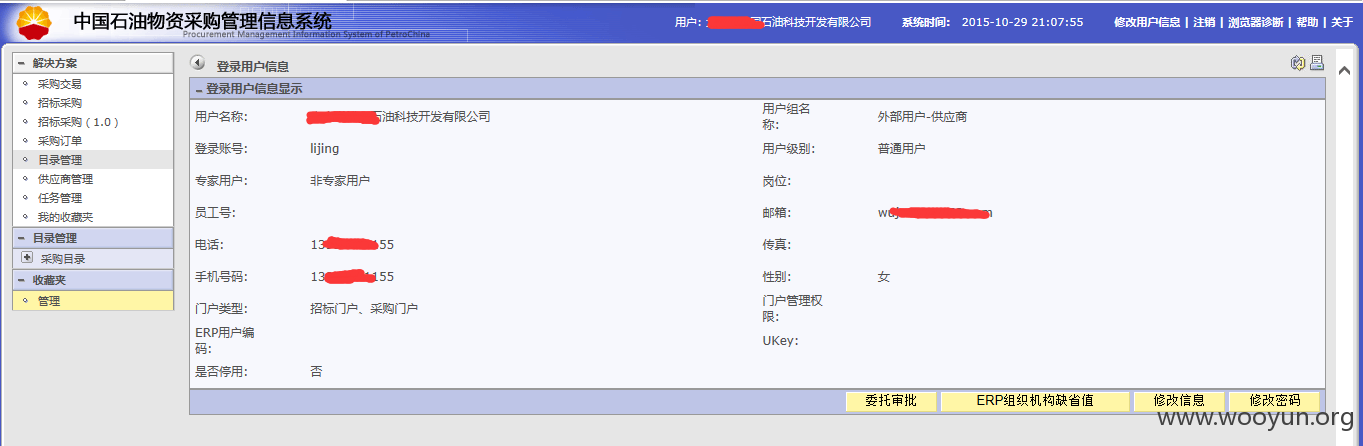Click the print icon above the user info panel
Image resolution: width=1363 pixels, height=446 pixels.
pos(1316,63)
